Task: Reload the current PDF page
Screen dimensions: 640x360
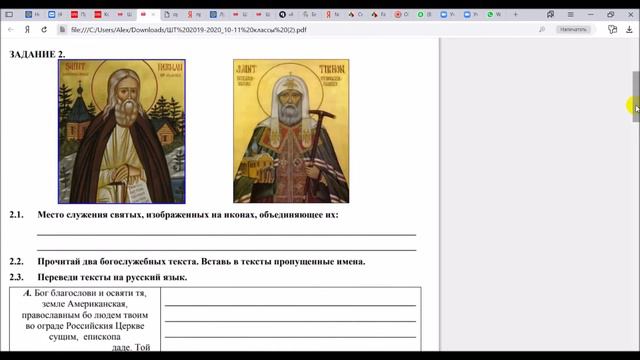Action: (44, 29)
